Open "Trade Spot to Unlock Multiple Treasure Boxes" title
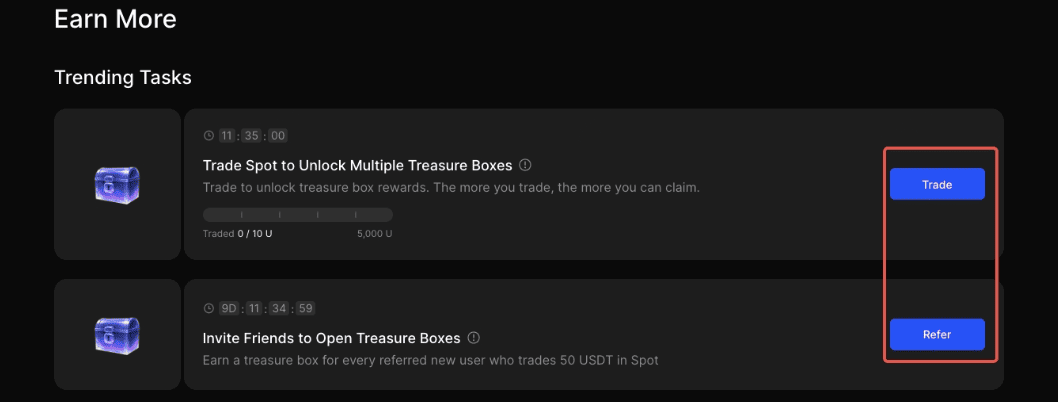1058x402 pixels. [357, 165]
